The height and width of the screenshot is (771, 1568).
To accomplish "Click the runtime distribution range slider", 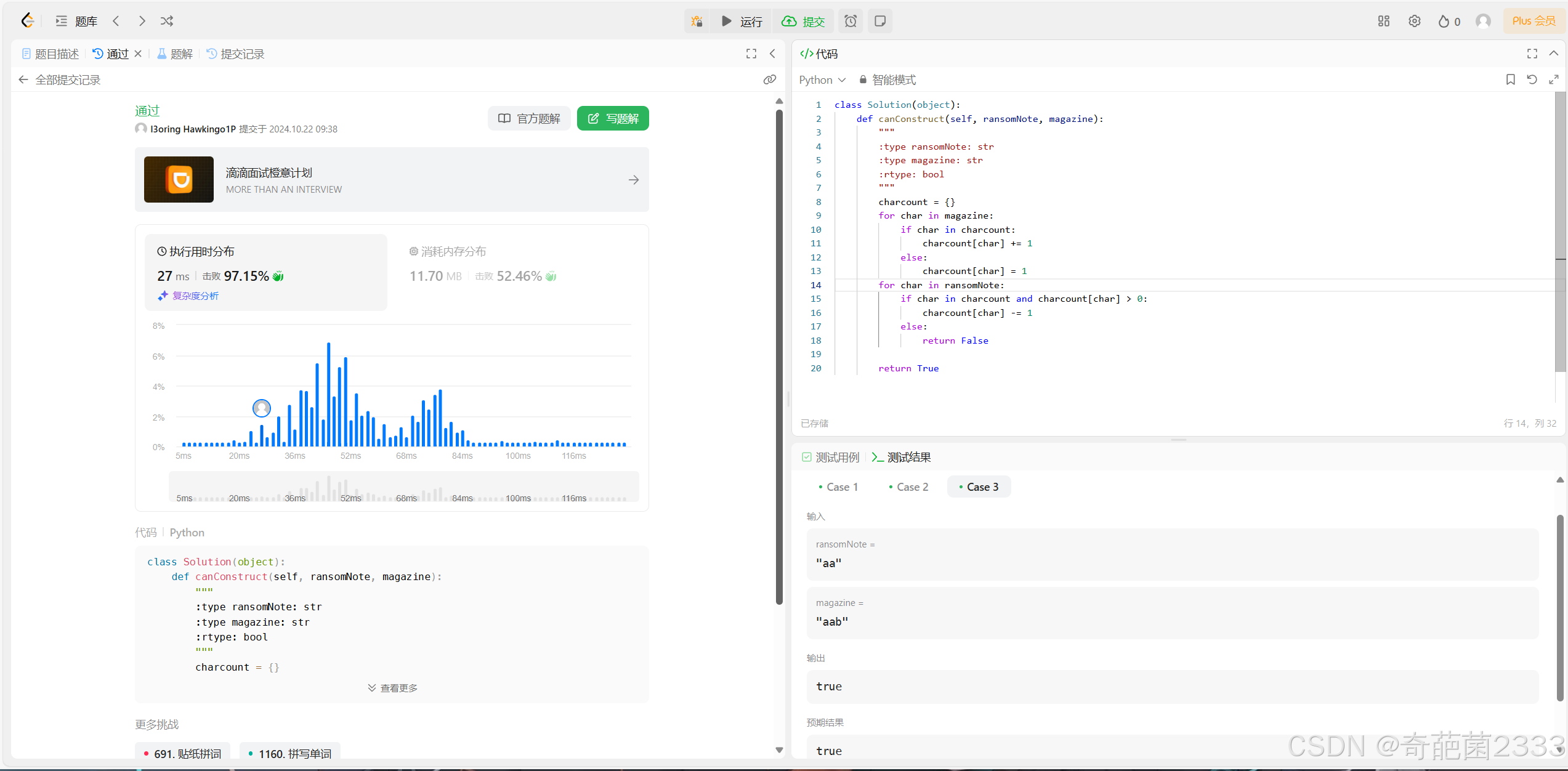I will (x=403, y=486).
